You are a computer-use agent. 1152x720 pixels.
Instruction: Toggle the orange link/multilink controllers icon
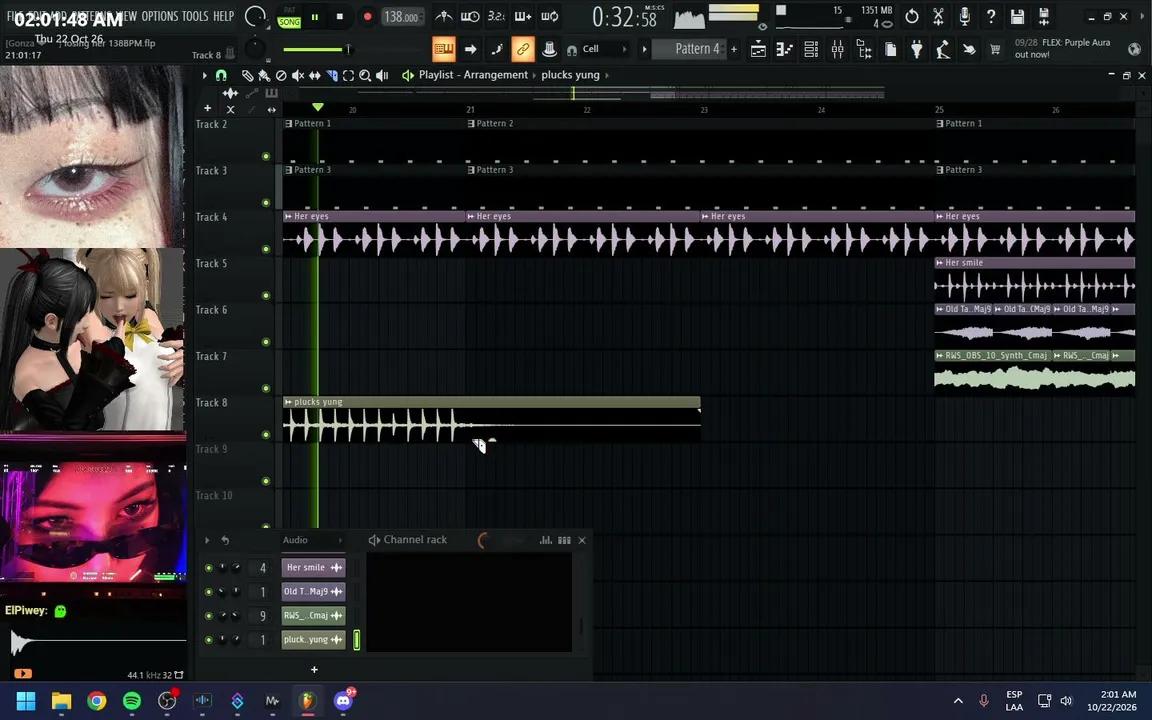(x=523, y=49)
